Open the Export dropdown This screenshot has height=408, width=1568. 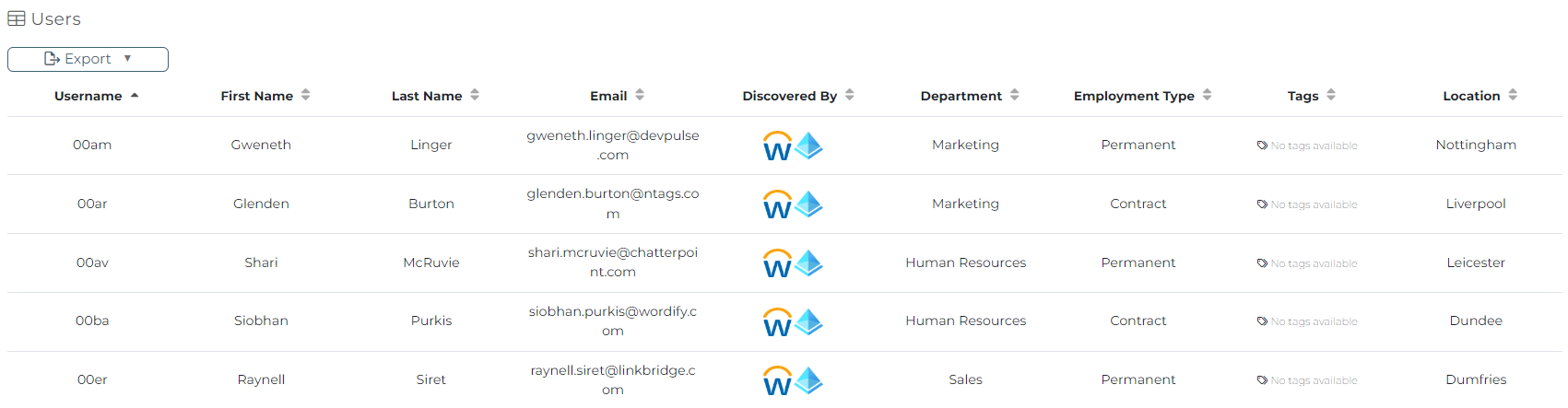click(x=88, y=59)
